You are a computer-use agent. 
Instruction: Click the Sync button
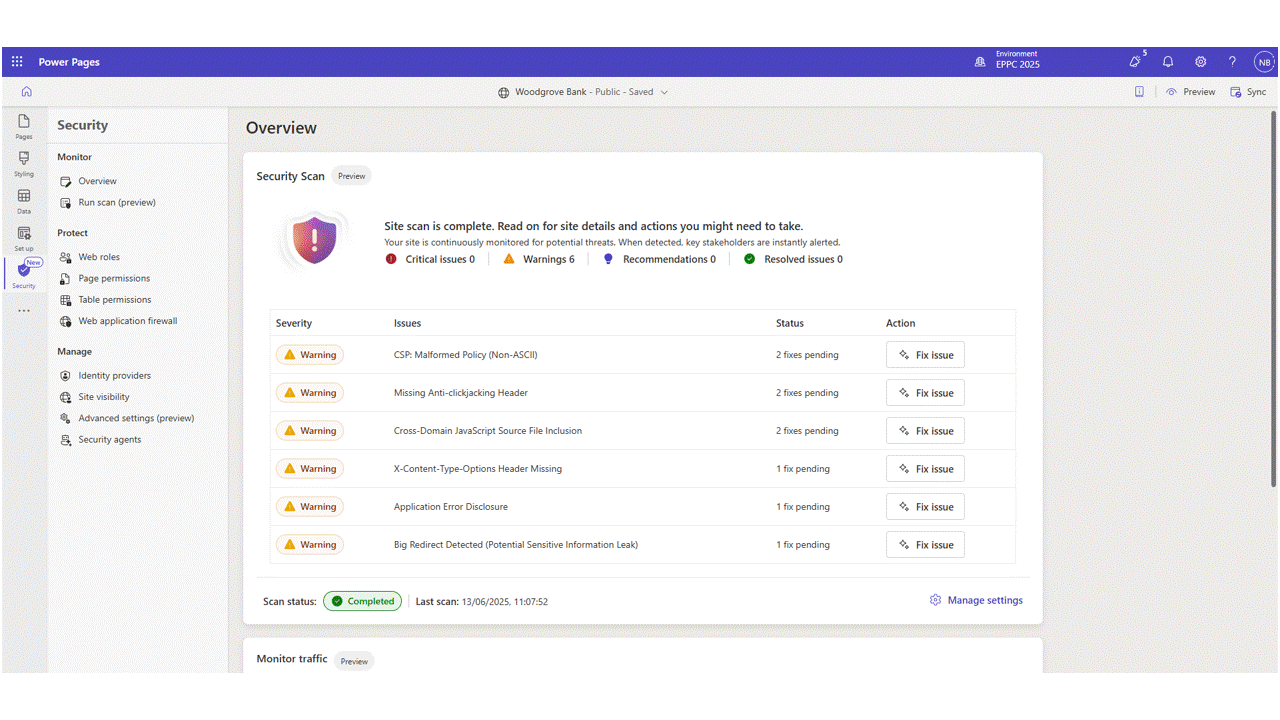pyautogui.click(x=1248, y=92)
